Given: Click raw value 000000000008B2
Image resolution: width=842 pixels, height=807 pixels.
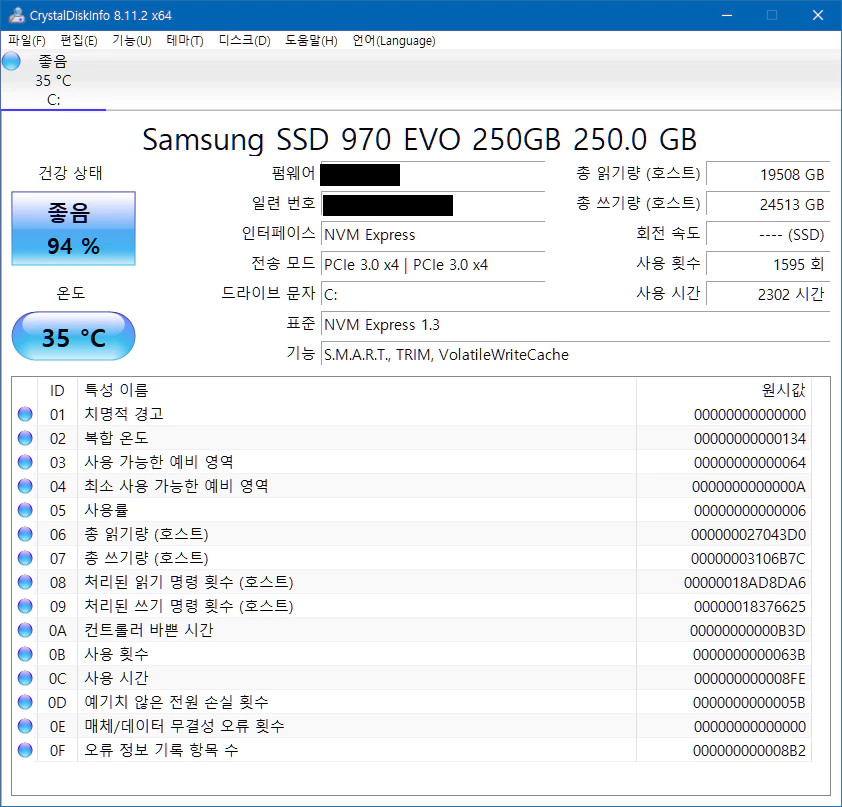Looking at the screenshot, I should 749,751.
